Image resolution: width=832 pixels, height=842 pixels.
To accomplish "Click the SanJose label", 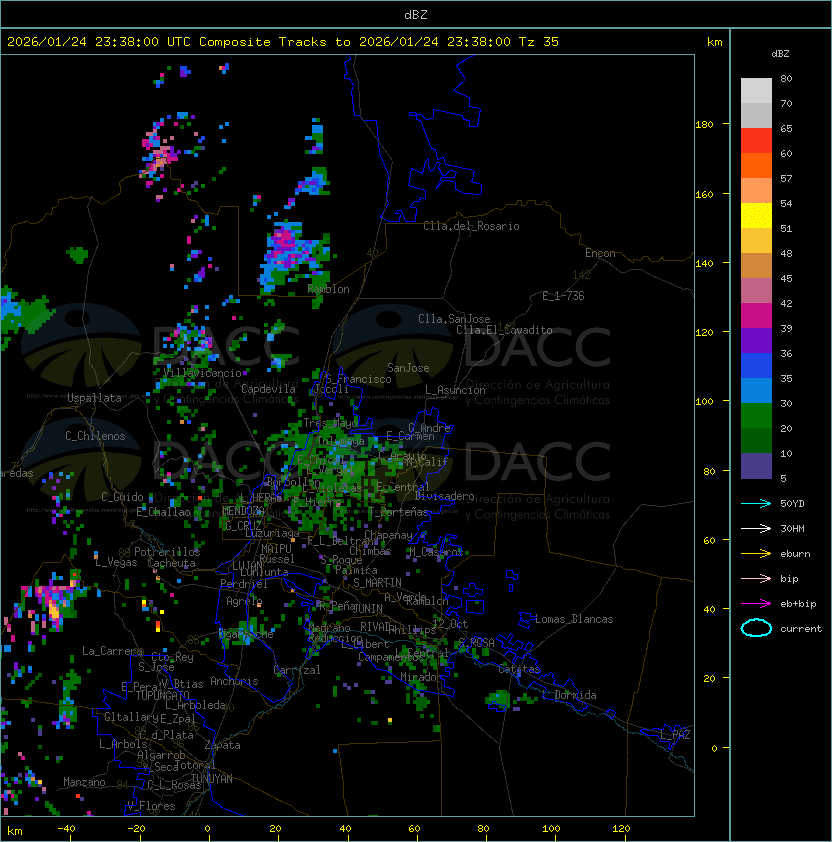I will coord(408,368).
